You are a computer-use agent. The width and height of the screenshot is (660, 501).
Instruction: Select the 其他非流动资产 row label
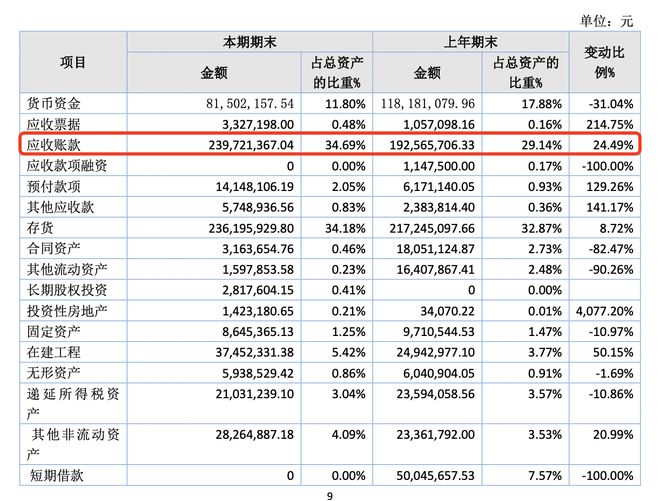point(73,444)
